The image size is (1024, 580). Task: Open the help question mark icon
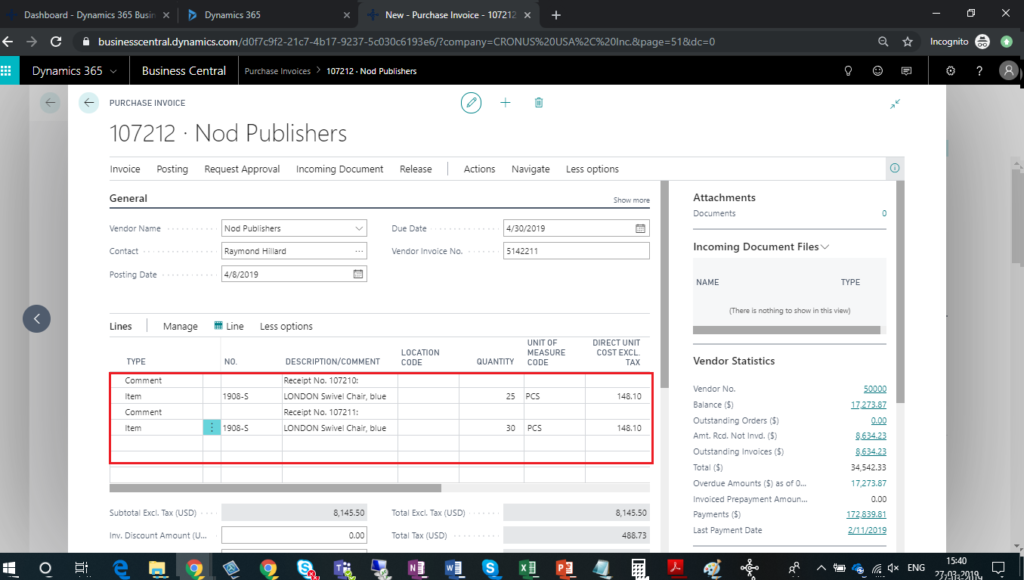pyautogui.click(x=979, y=71)
